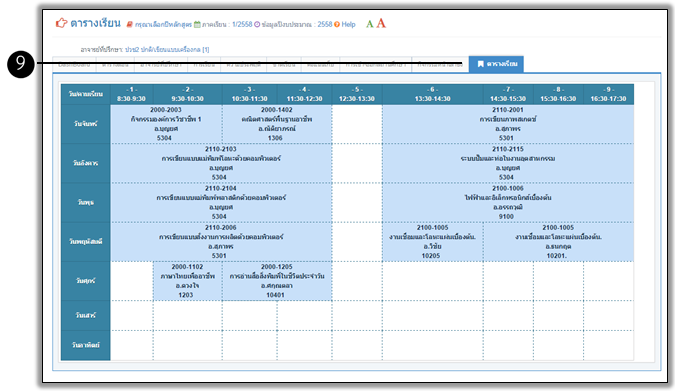Select Friday course cell 2000-1102
The image size is (675, 391).
click(x=188, y=281)
